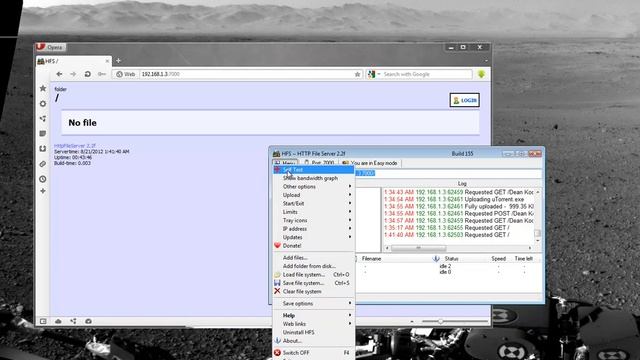Expand Limits submenu
640x360 pixels.
coord(313,212)
